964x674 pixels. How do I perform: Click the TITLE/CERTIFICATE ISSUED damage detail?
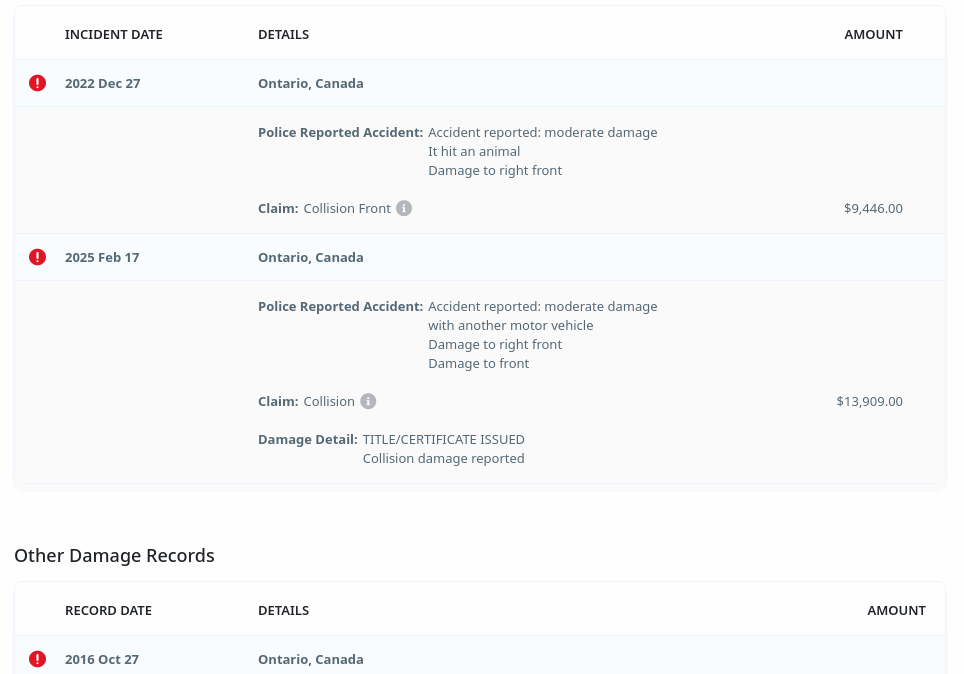coord(443,439)
